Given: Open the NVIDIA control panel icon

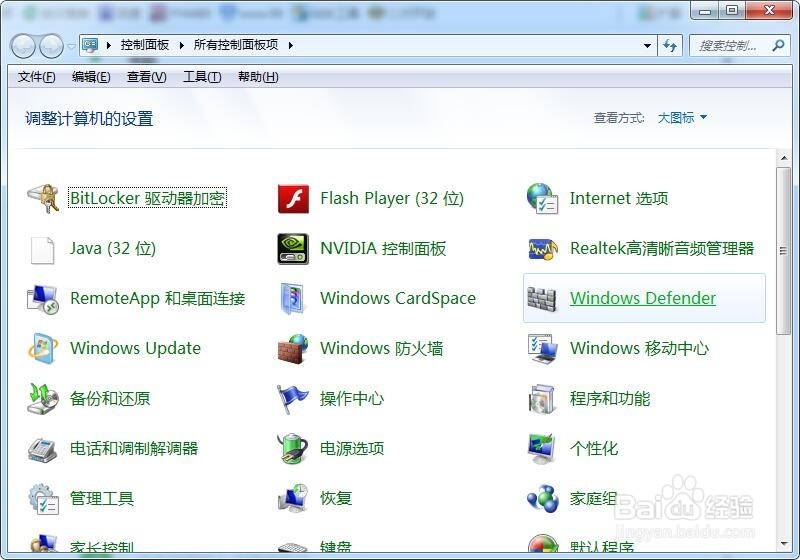Looking at the screenshot, I should (x=293, y=249).
